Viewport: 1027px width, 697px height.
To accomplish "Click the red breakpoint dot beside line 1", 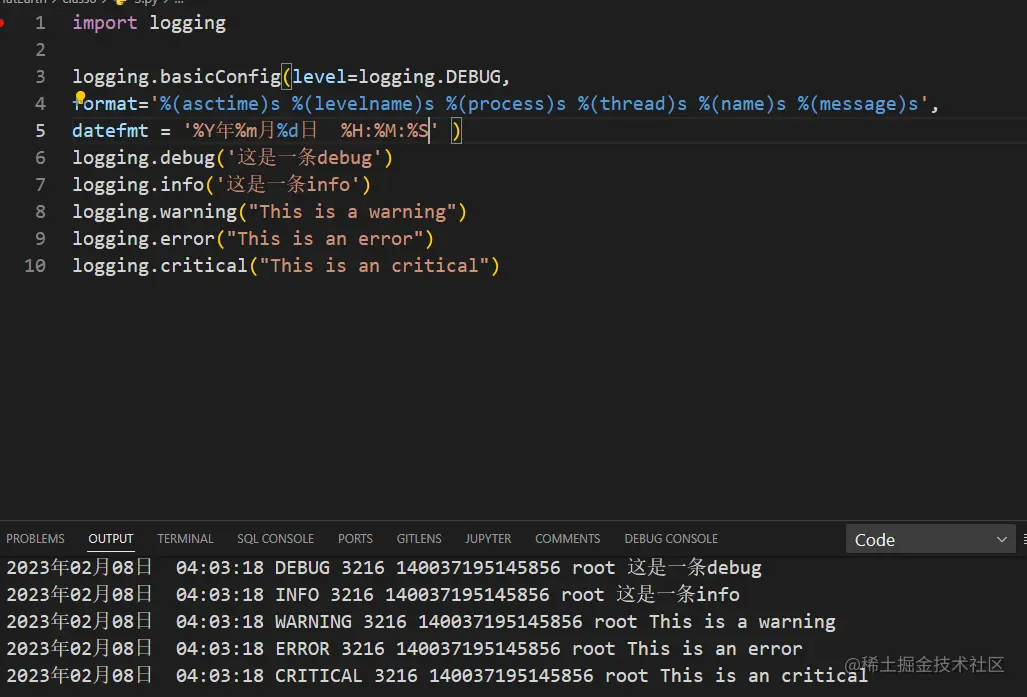I will point(2,23).
